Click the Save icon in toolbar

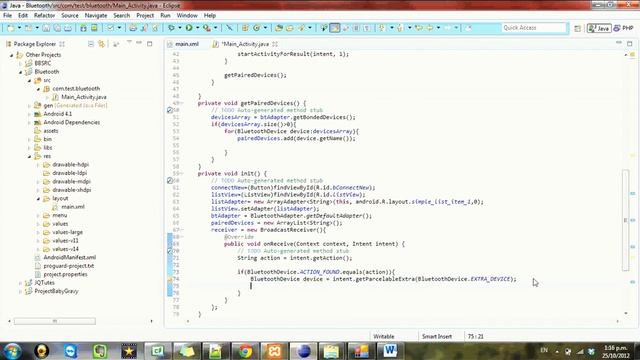tap(46, 28)
